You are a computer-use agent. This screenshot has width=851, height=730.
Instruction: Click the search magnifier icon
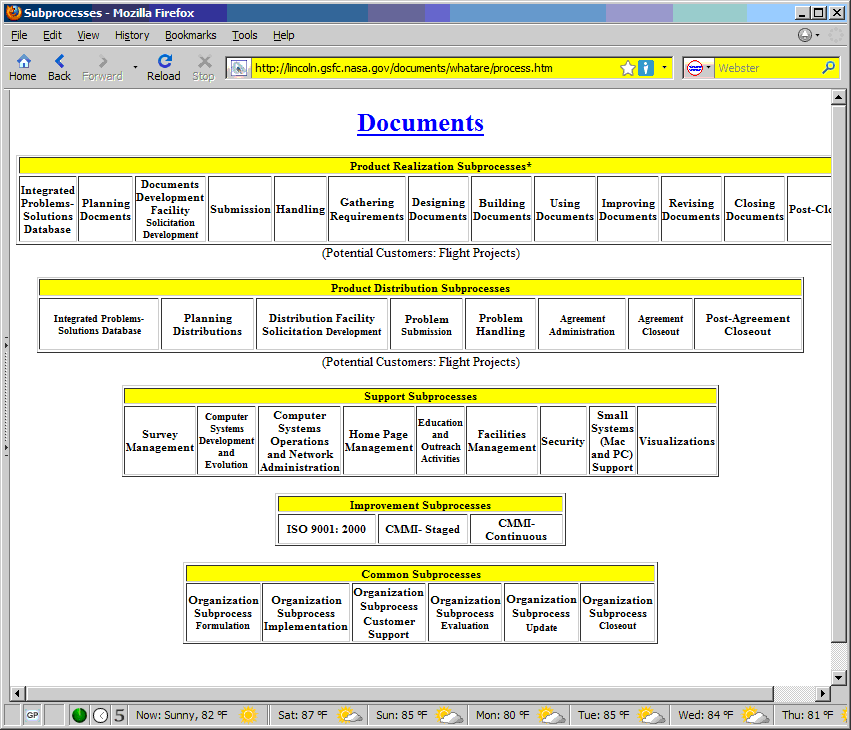(828, 68)
